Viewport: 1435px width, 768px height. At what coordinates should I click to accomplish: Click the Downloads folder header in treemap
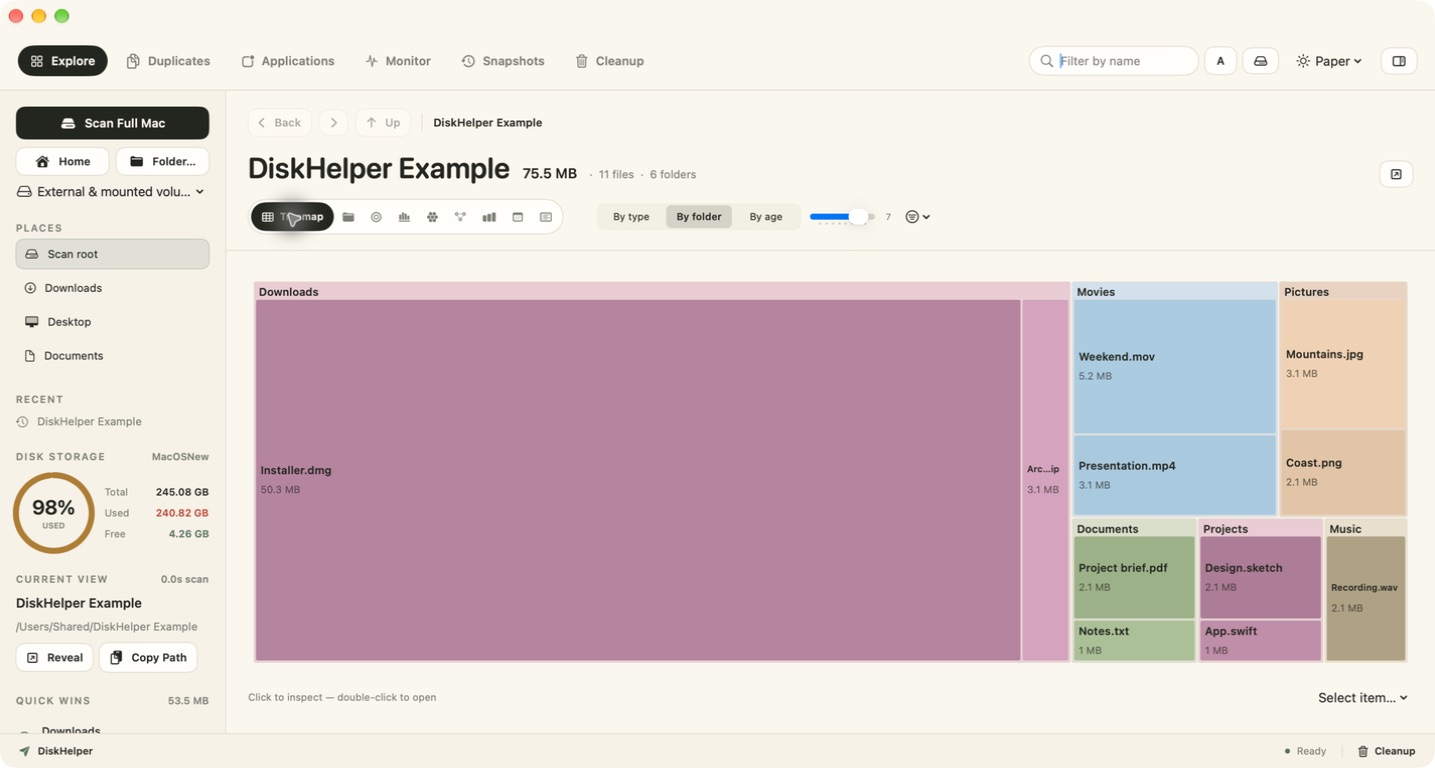coord(662,292)
